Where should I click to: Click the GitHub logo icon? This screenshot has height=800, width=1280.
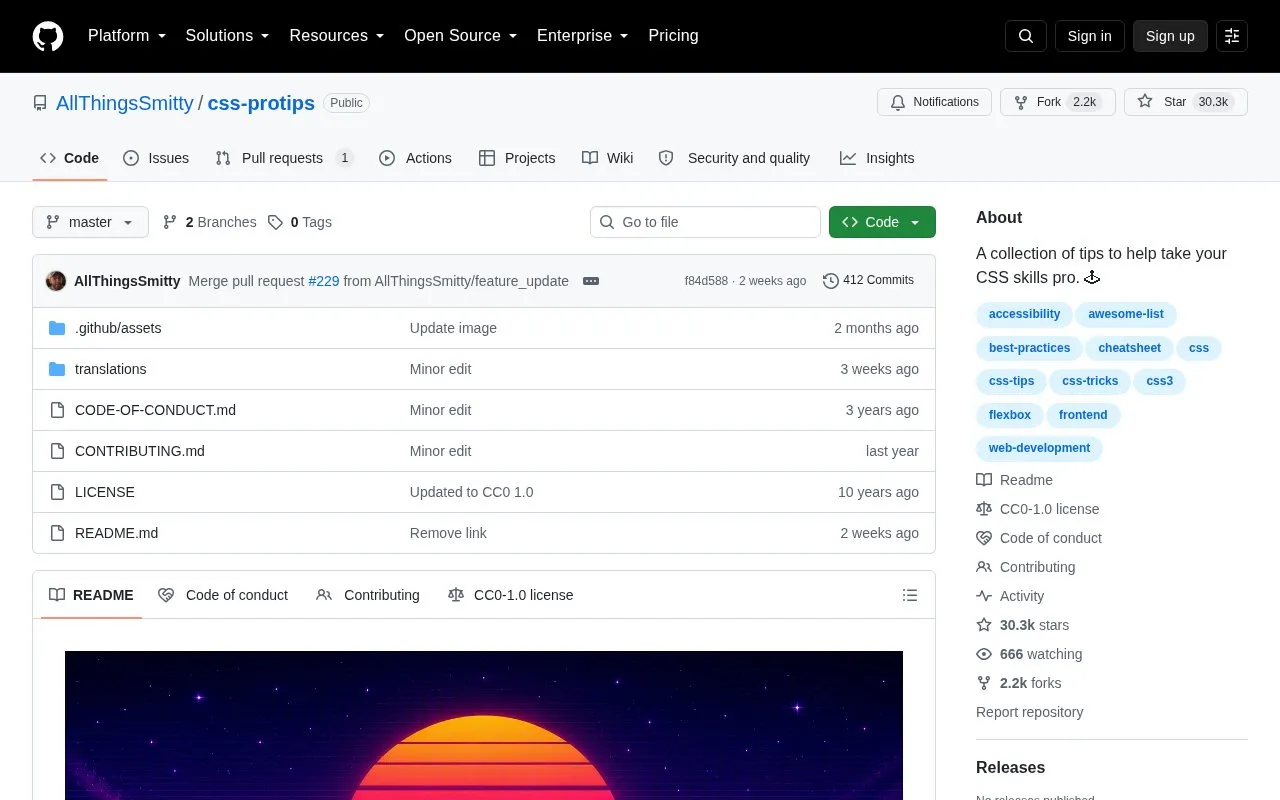pos(48,36)
